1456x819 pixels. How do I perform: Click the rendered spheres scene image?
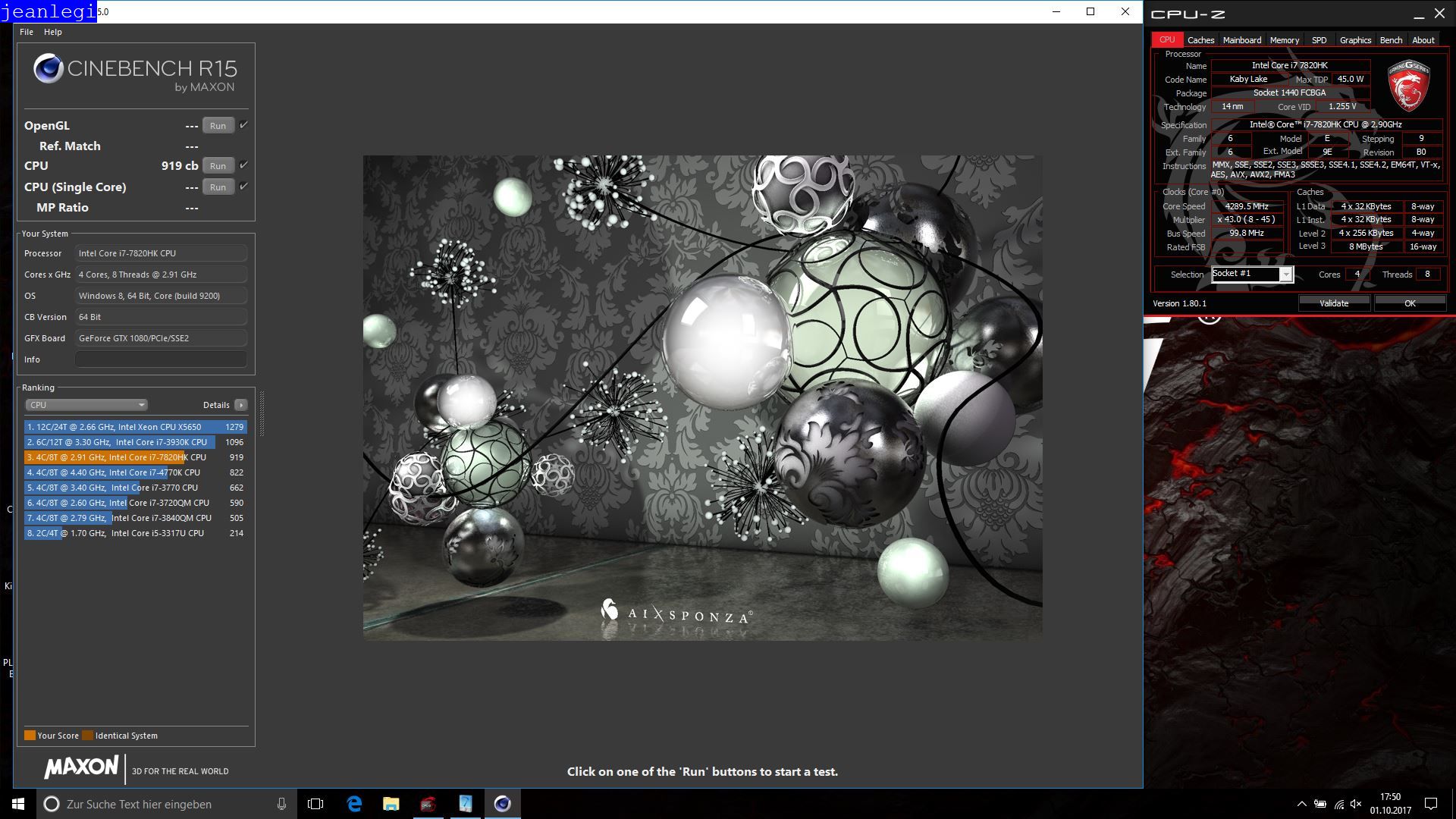pos(702,398)
